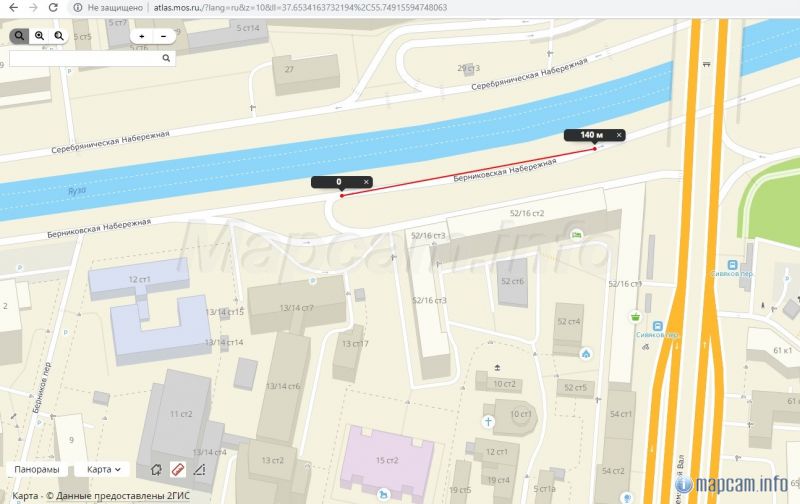Screen dimensions: 800x504
Task: Expand the Карта map type dropdown
Action: (103, 469)
